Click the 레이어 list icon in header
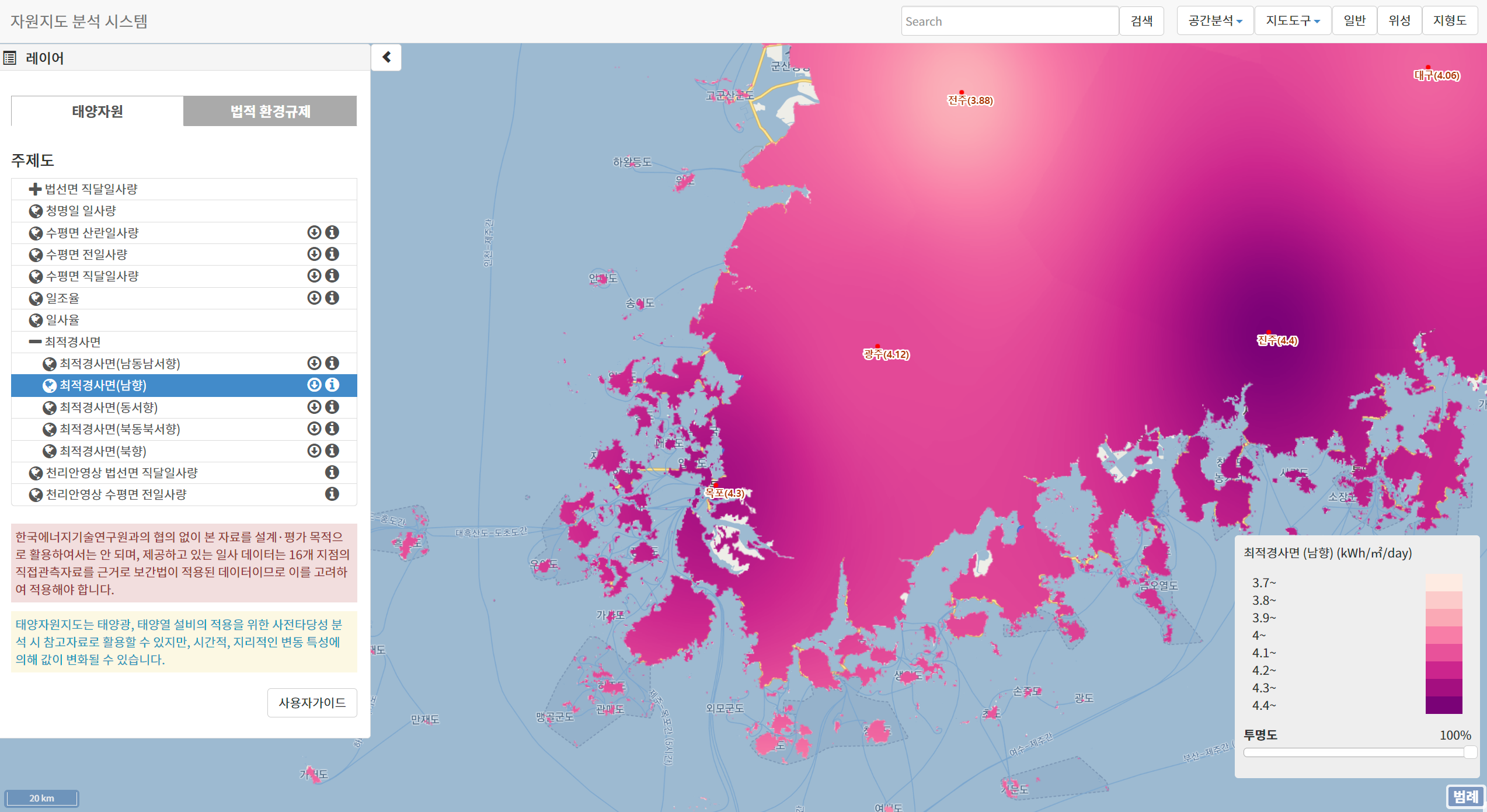The height and width of the screenshot is (812, 1487). pos(10,58)
